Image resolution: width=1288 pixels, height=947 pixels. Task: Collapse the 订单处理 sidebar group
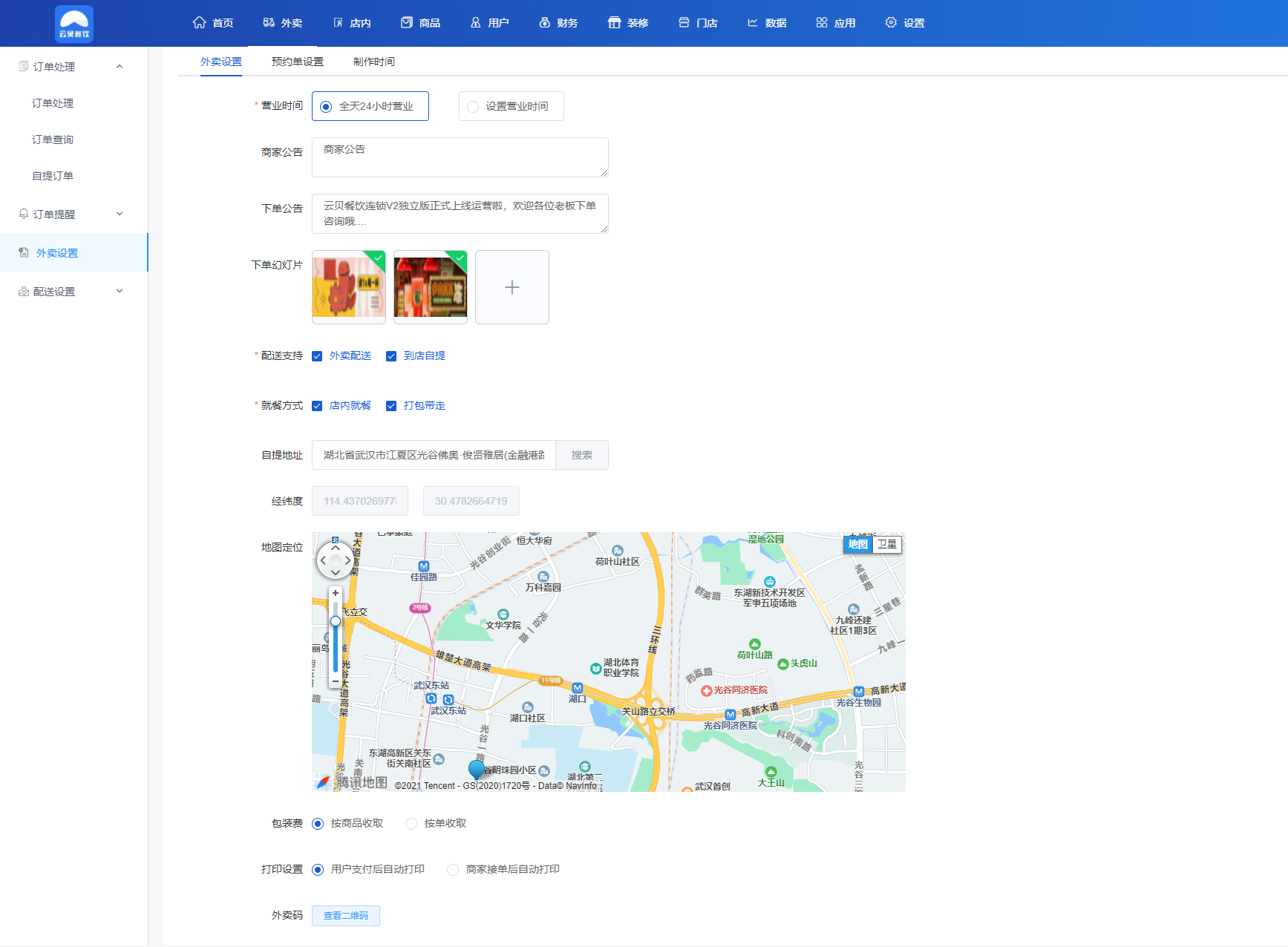120,67
